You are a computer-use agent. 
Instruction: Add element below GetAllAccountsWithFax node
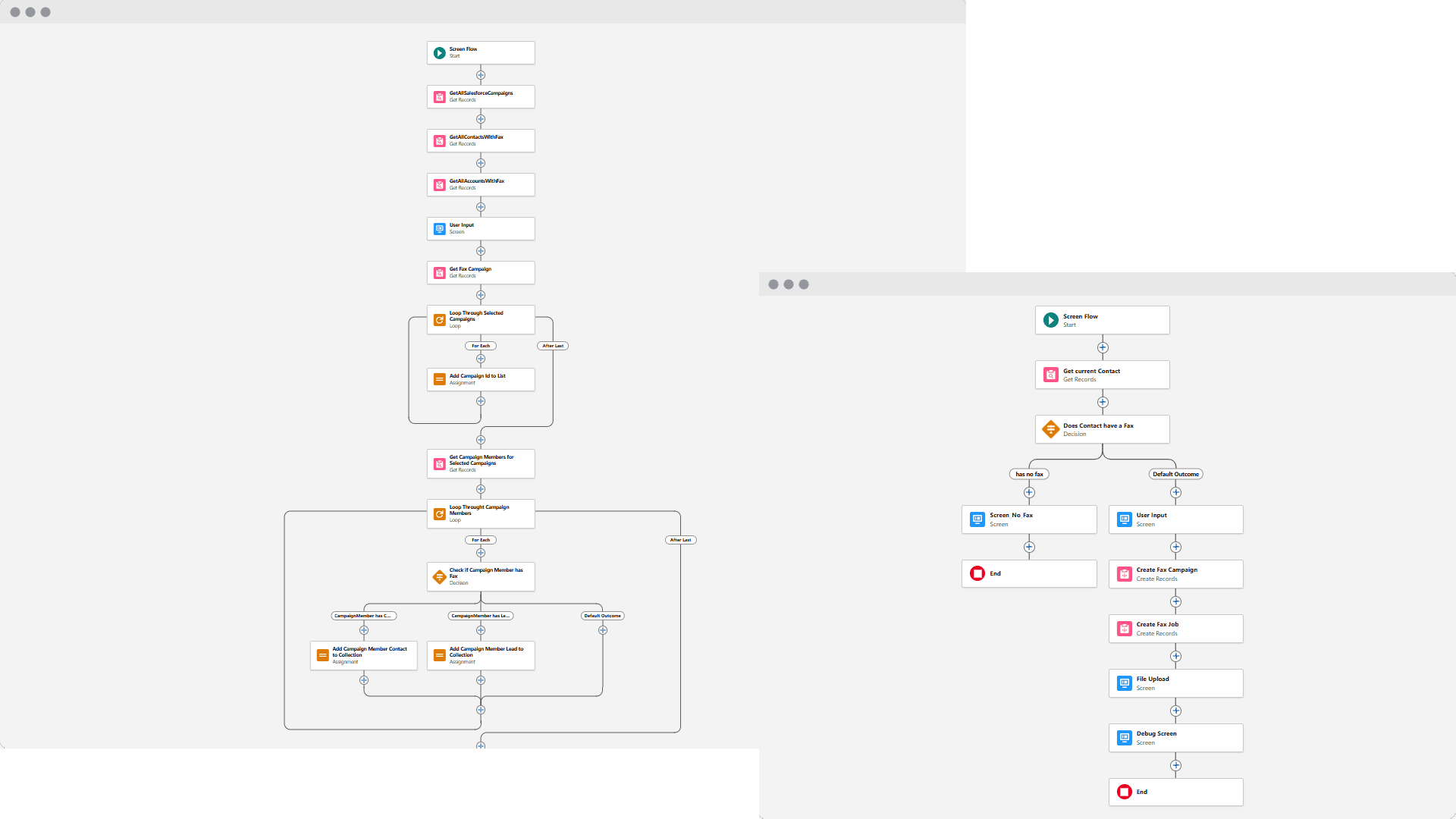click(481, 207)
